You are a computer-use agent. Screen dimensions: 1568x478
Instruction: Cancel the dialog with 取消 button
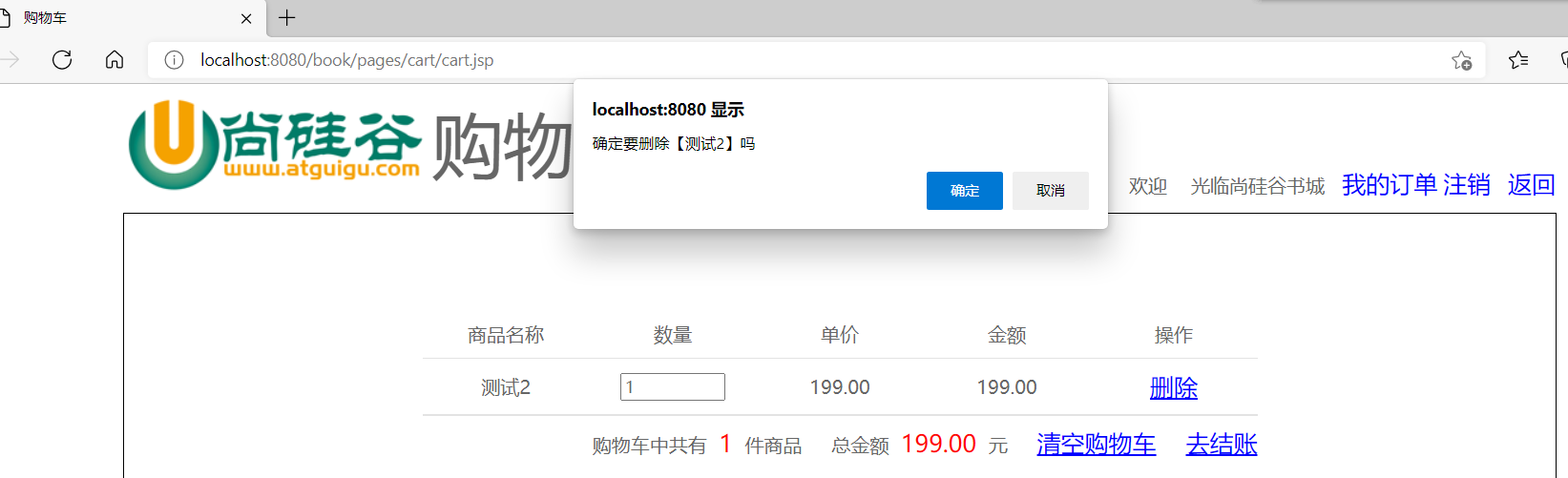[1050, 191]
